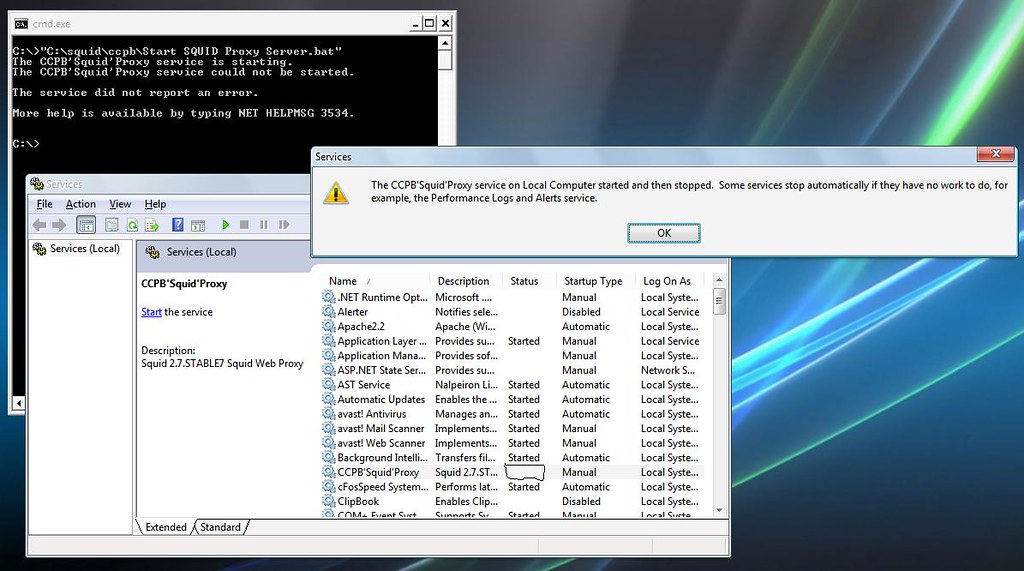Click the Properties toolbar icon
This screenshot has width=1024, height=571.
click(112, 225)
